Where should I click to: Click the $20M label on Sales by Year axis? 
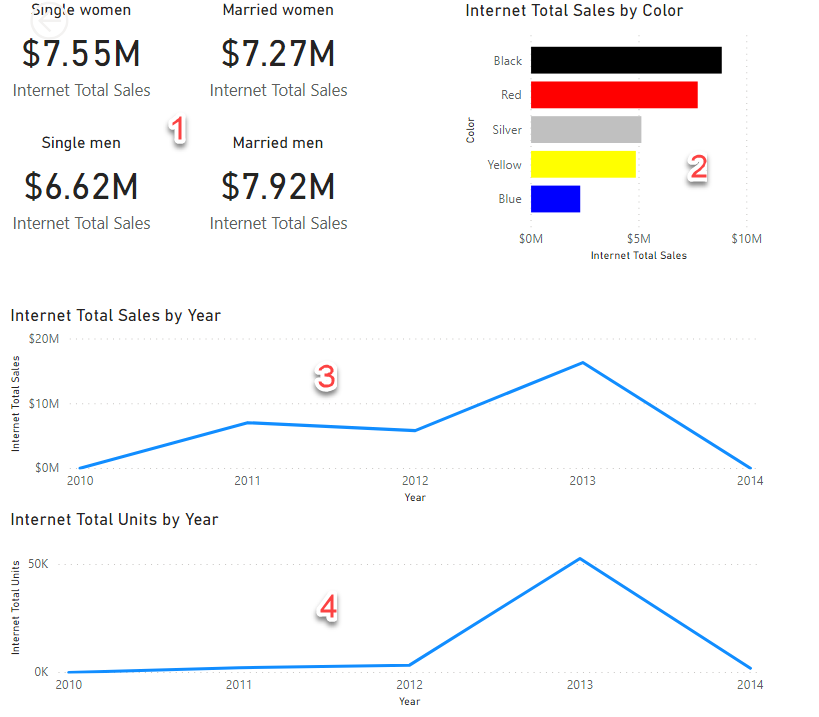tap(44, 338)
